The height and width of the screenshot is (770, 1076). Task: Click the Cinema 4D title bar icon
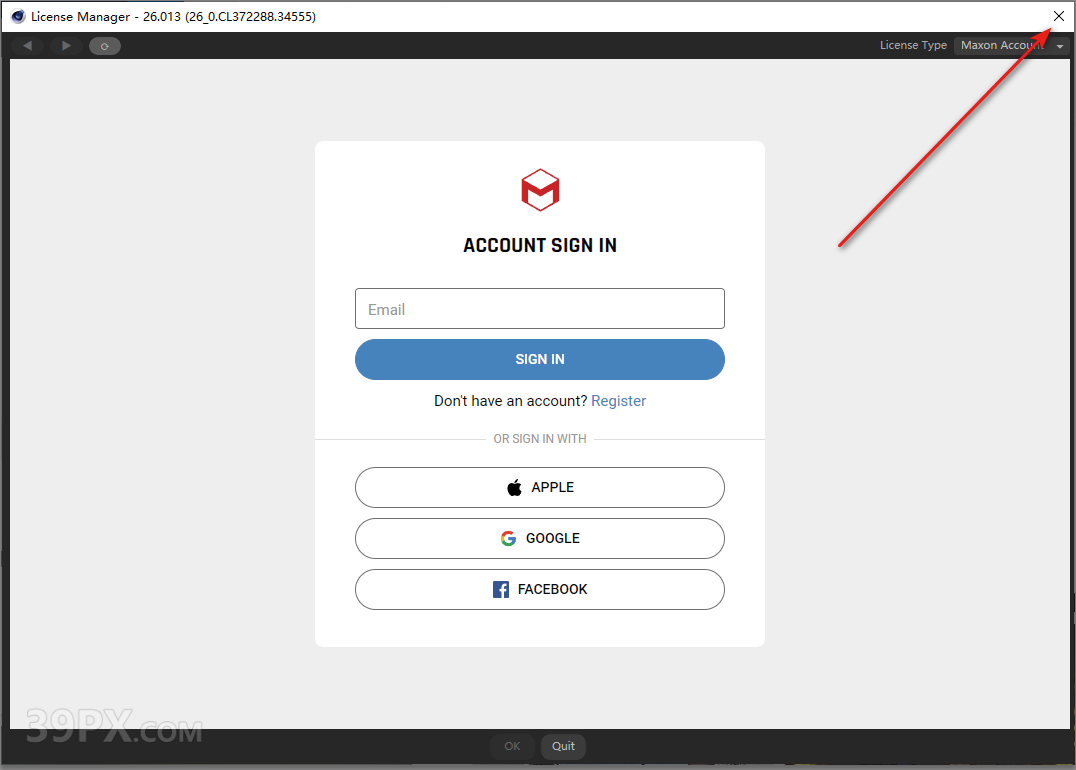(17, 16)
